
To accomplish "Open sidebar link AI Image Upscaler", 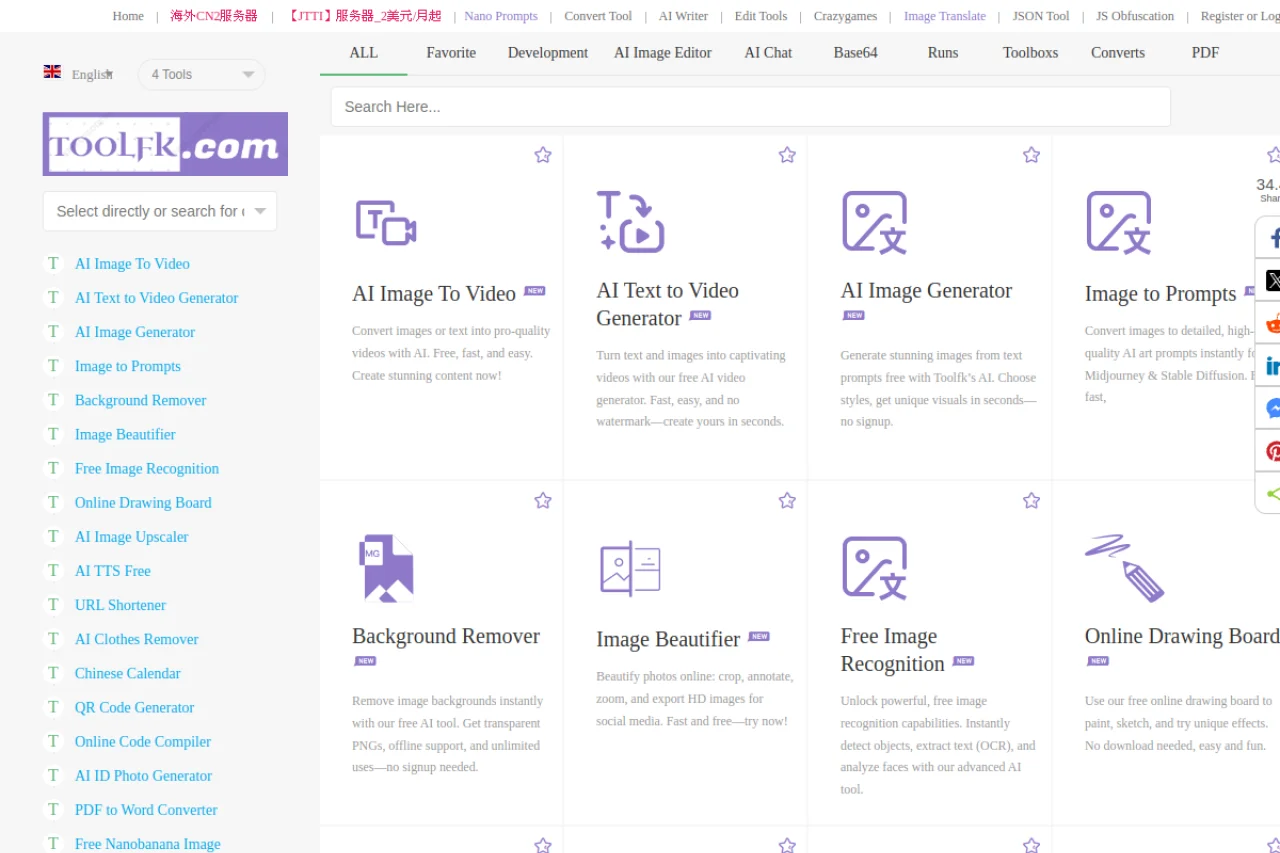I will click(132, 537).
